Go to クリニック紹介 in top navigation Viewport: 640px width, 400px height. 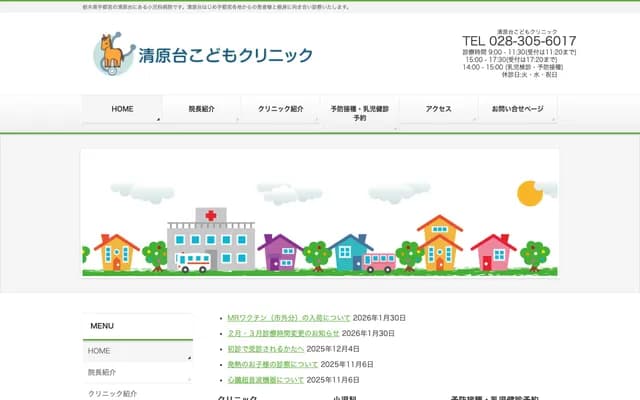(x=280, y=109)
